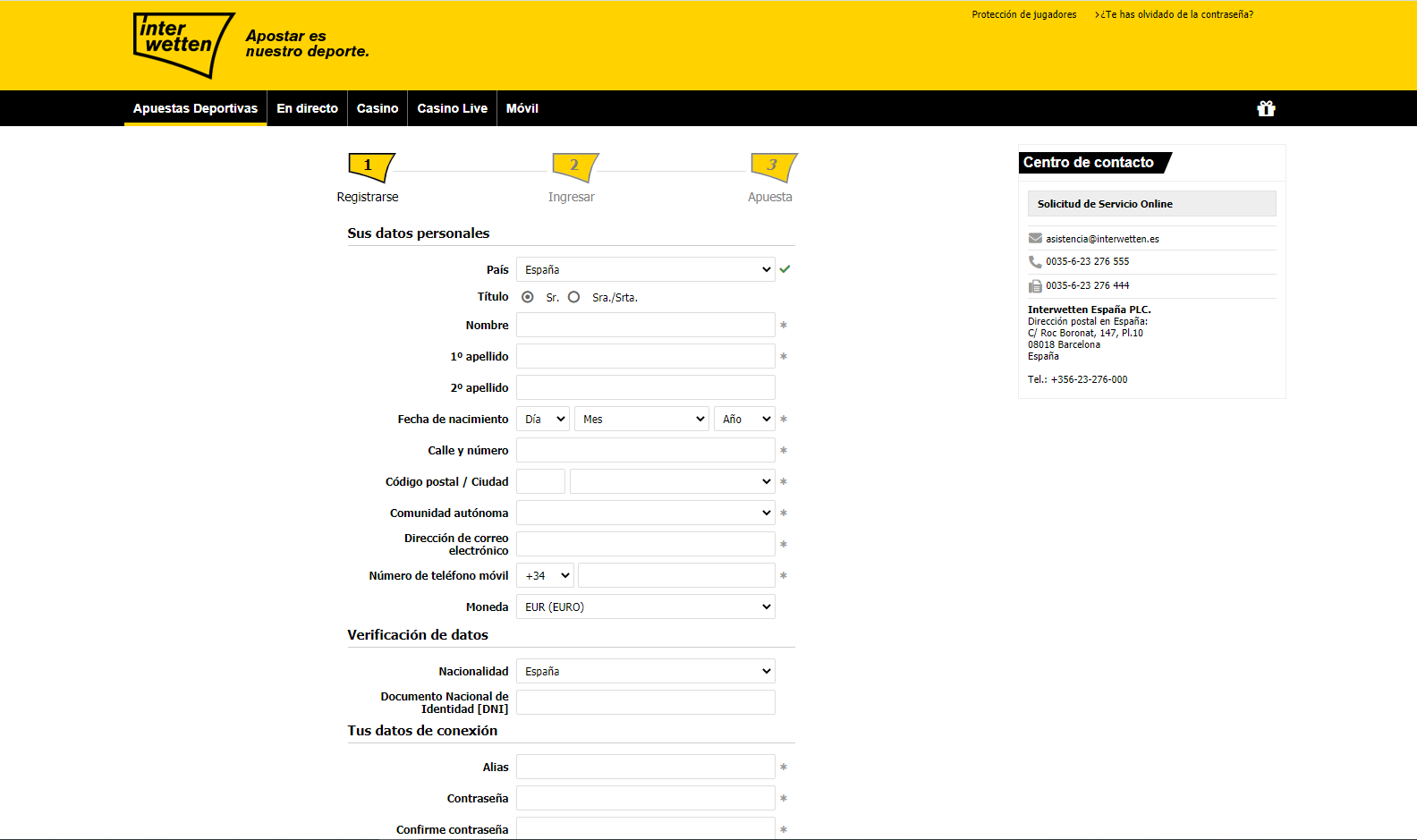
Task: Click the phone handset icon
Action: (x=1035, y=261)
